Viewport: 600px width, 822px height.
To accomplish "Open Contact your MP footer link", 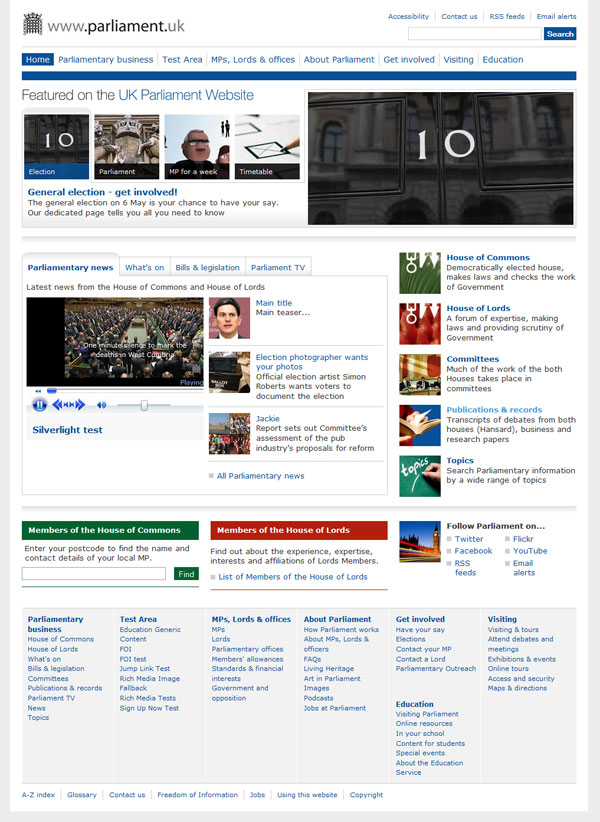I will (423, 649).
